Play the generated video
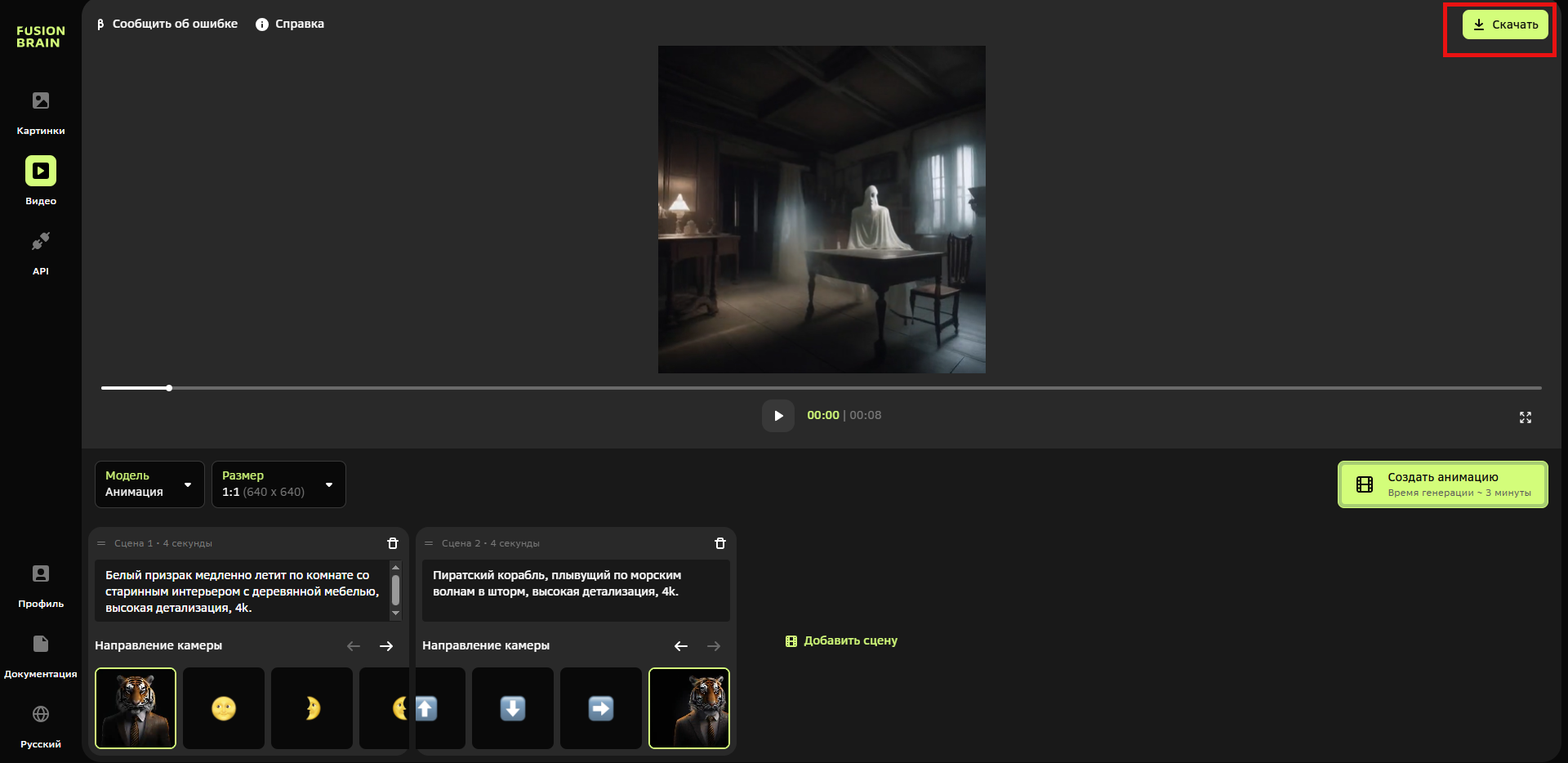The image size is (1568, 763). coord(777,416)
